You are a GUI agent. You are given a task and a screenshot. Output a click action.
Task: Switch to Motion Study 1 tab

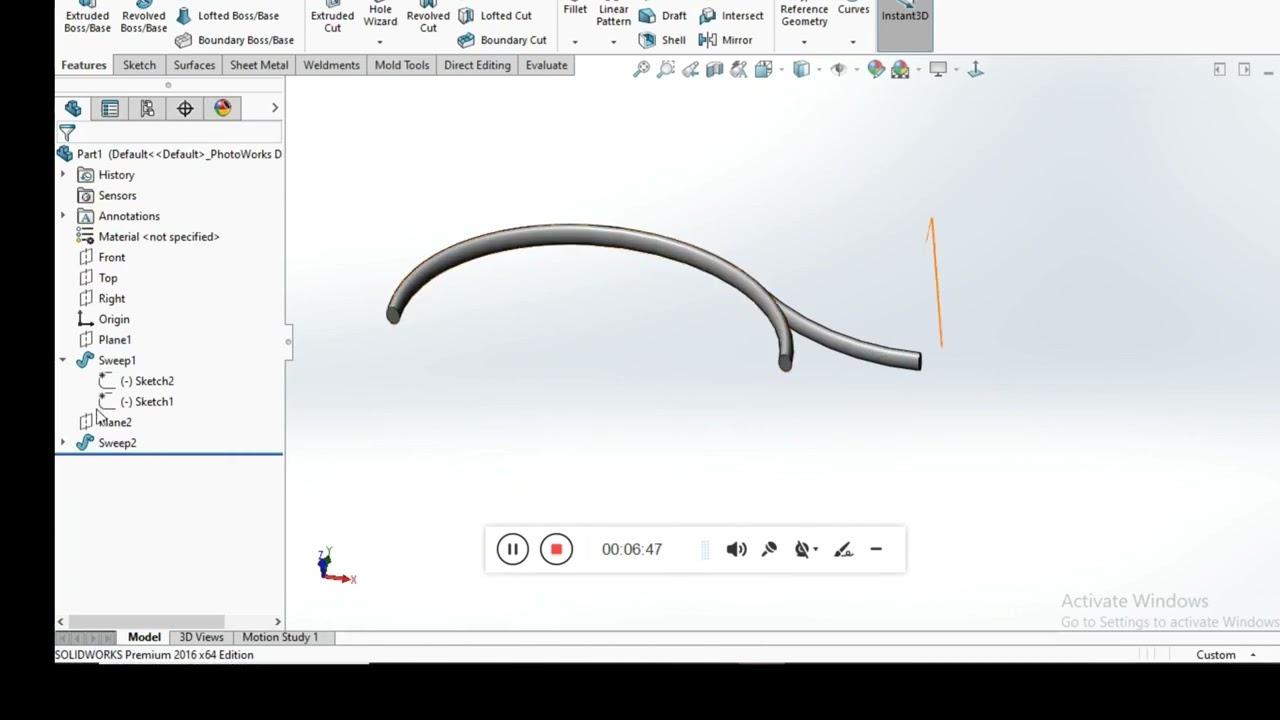point(280,637)
